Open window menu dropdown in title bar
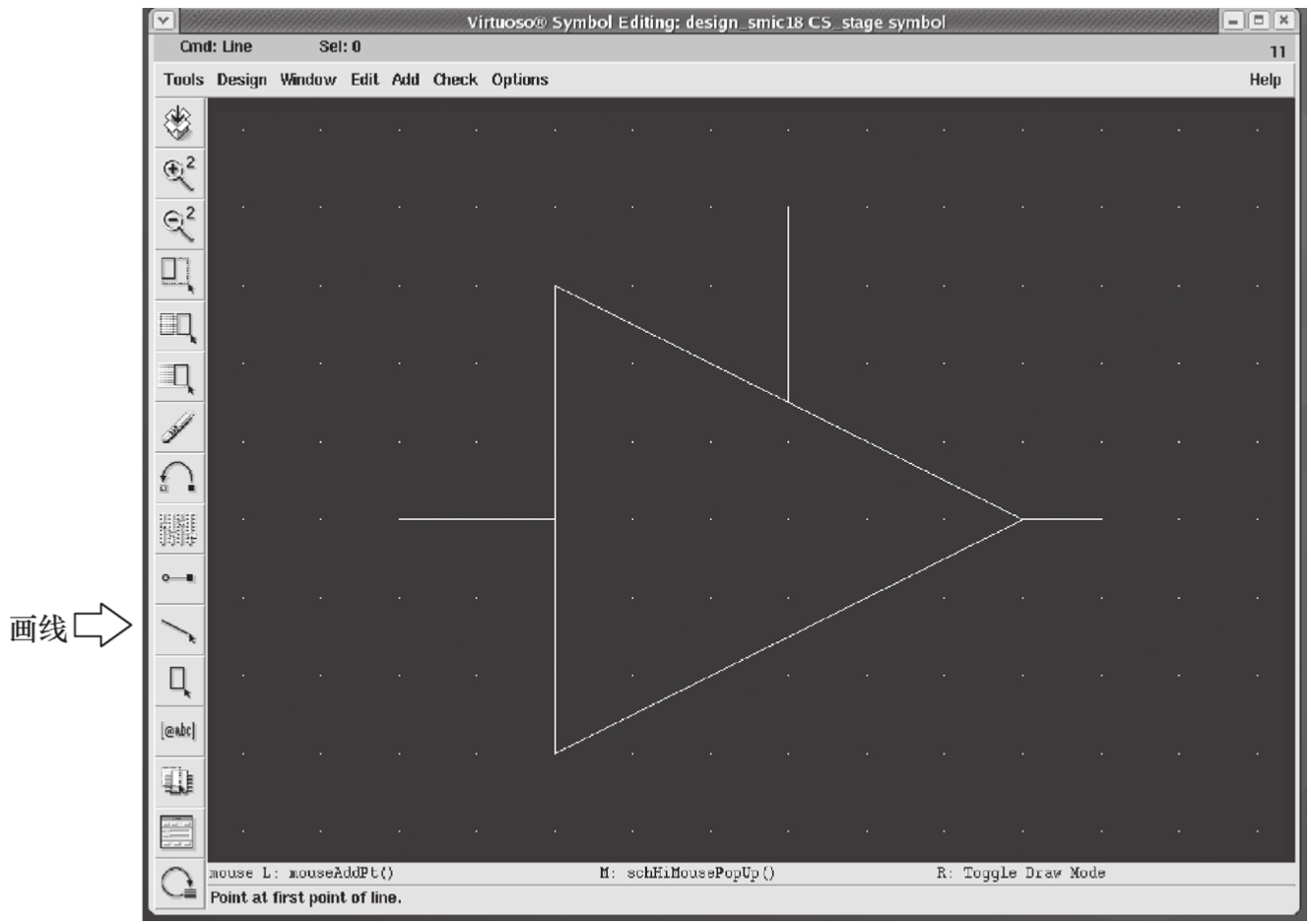This screenshot has width=1311, height=924. (x=164, y=21)
